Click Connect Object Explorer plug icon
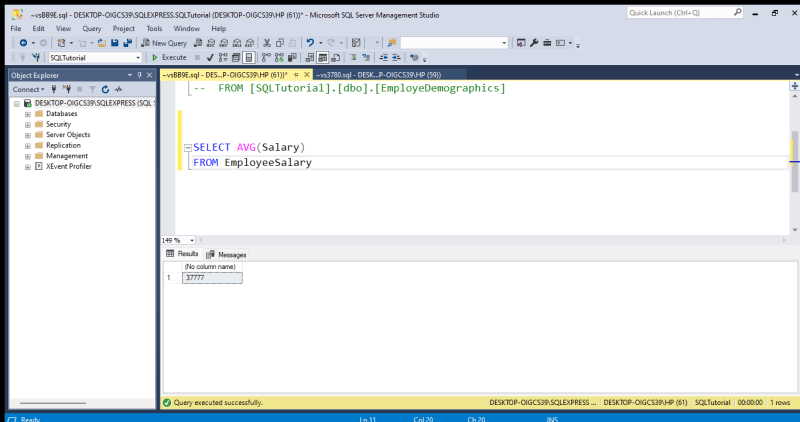The height and width of the screenshot is (422, 800). (x=54, y=89)
